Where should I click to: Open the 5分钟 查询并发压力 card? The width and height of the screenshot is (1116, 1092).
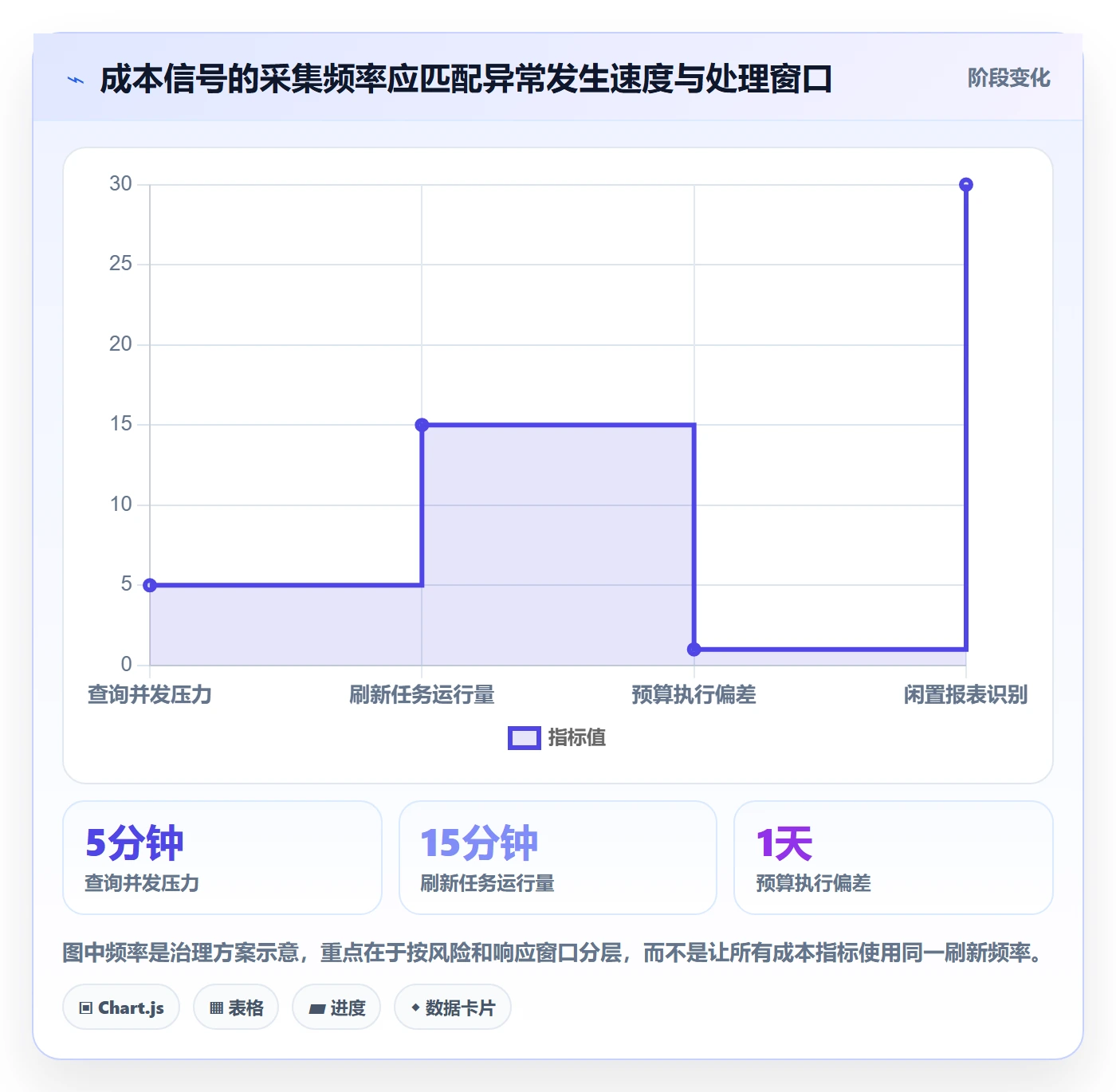coord(222,858)
